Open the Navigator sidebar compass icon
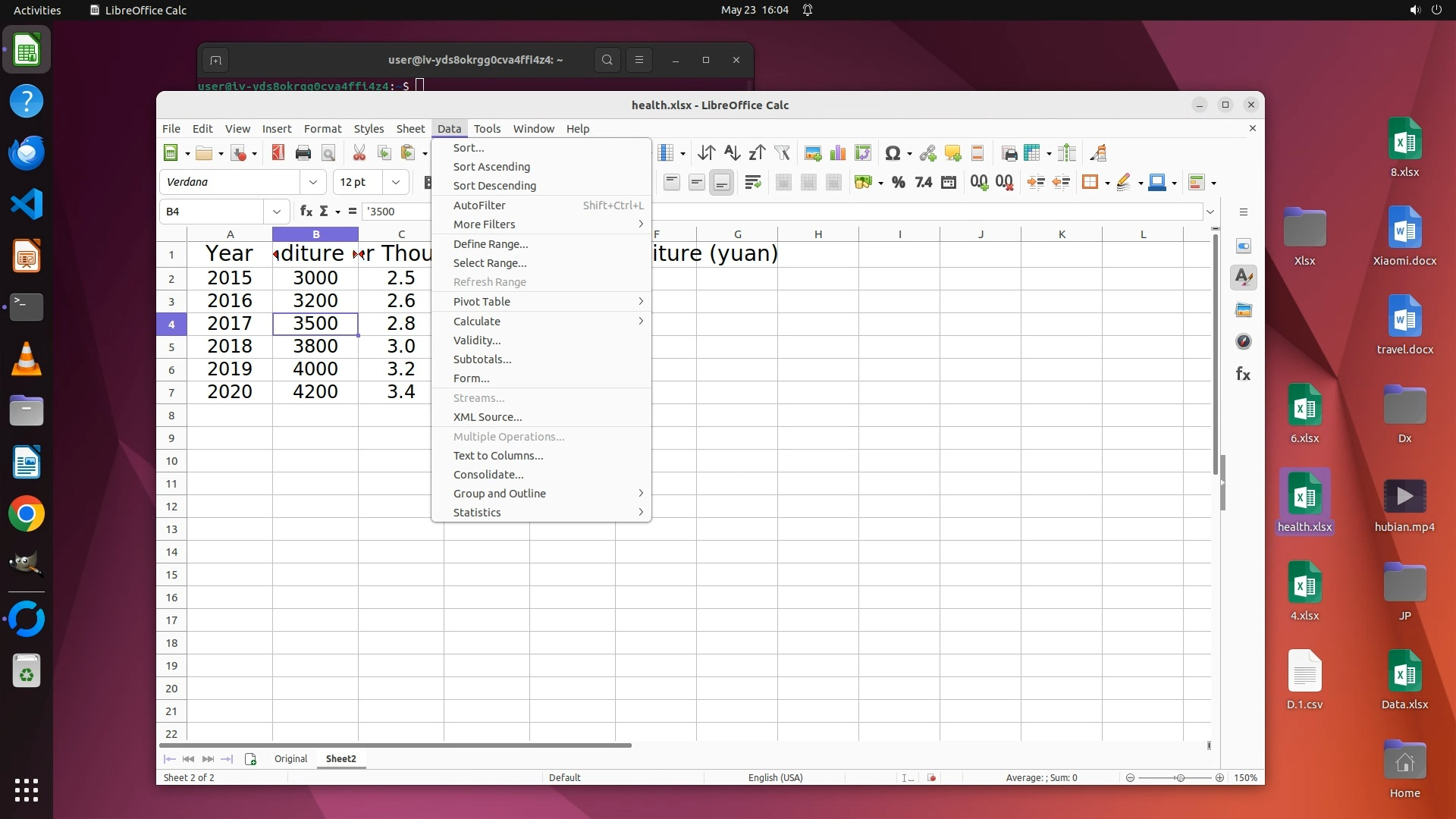Screen dimensions: 1456x819 coord(1244,342)
